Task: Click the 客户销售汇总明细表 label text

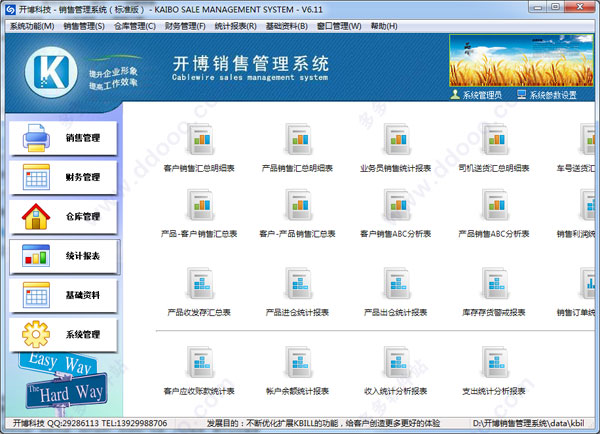Action: coord(199,168)
